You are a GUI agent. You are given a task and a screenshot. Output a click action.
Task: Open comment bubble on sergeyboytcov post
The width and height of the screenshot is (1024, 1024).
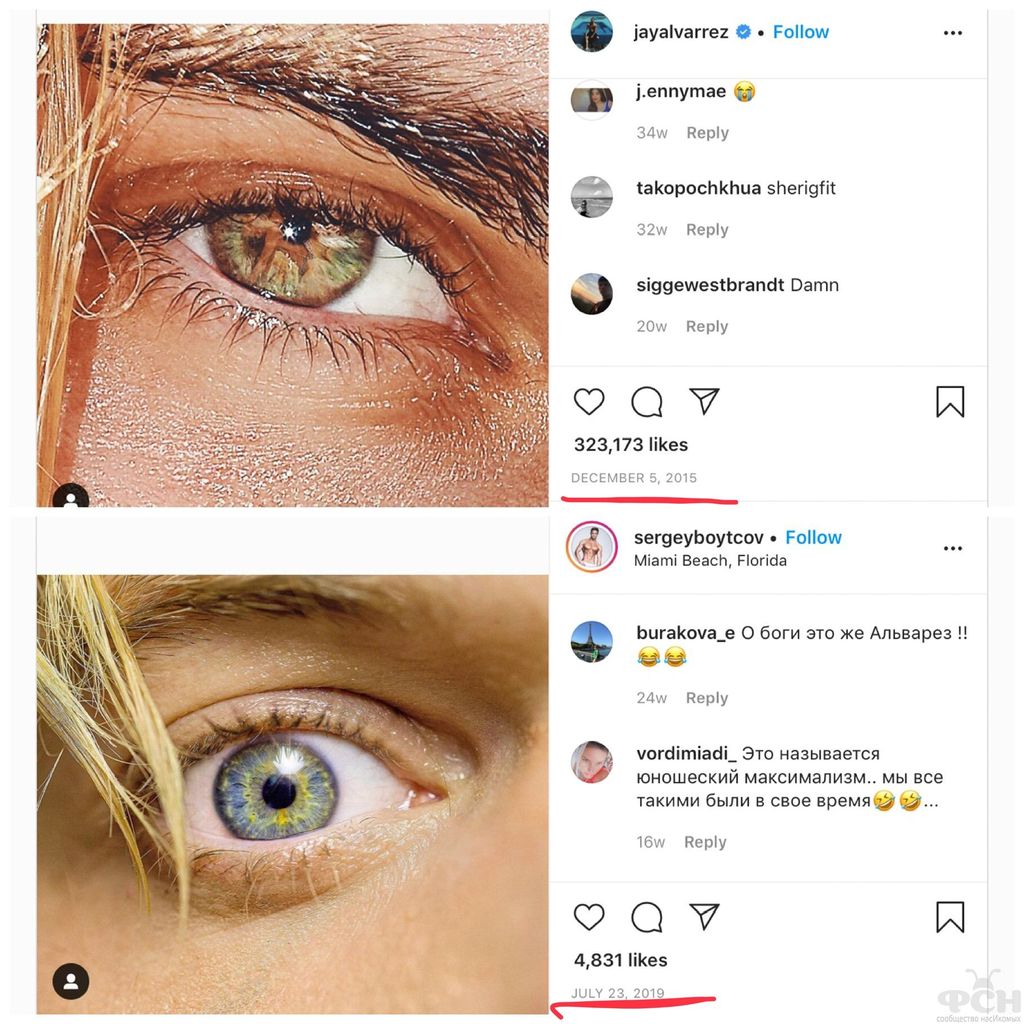pos(647,917)
